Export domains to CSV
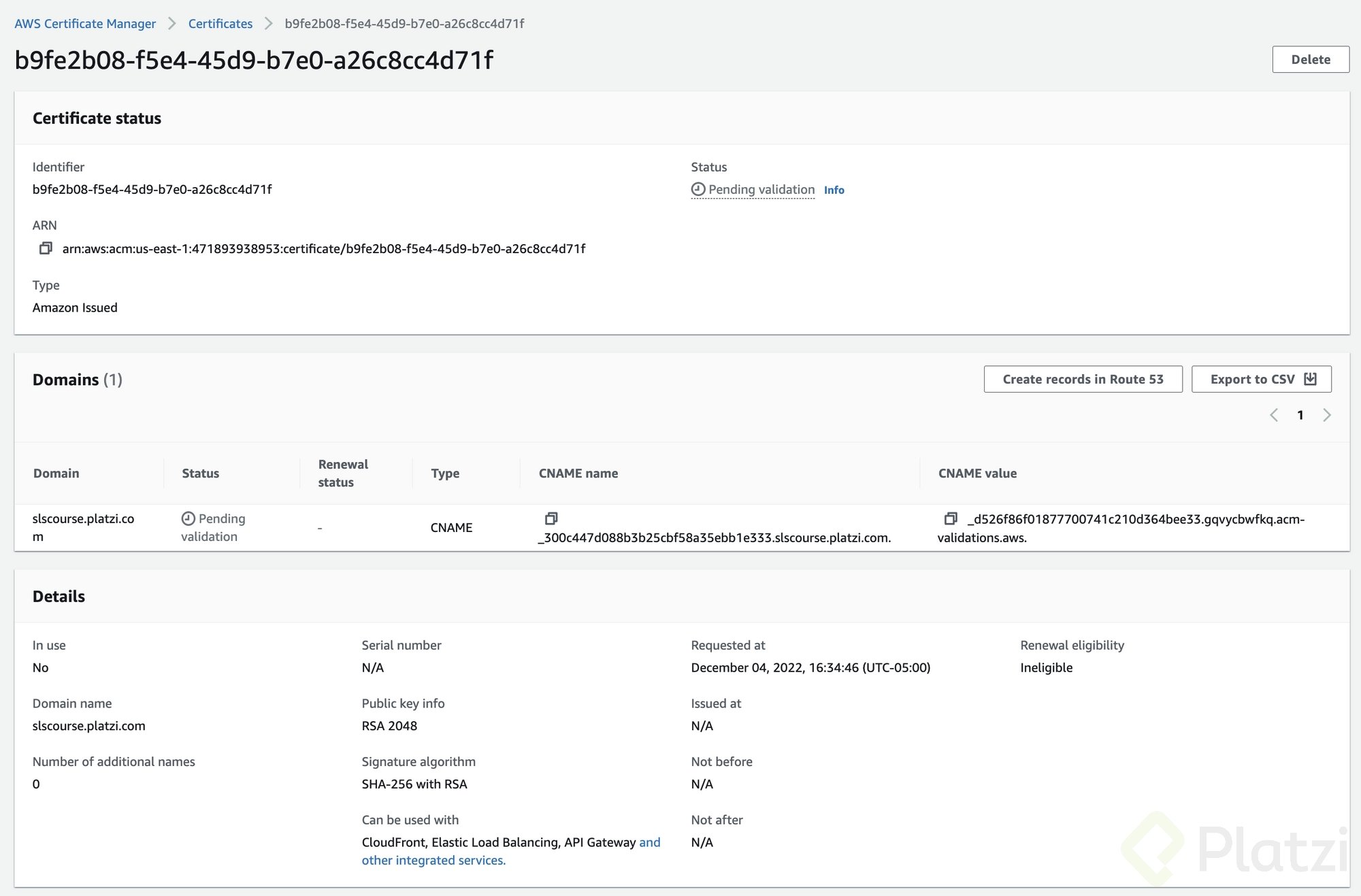1361x896 pixels. tap(1262, 379)
